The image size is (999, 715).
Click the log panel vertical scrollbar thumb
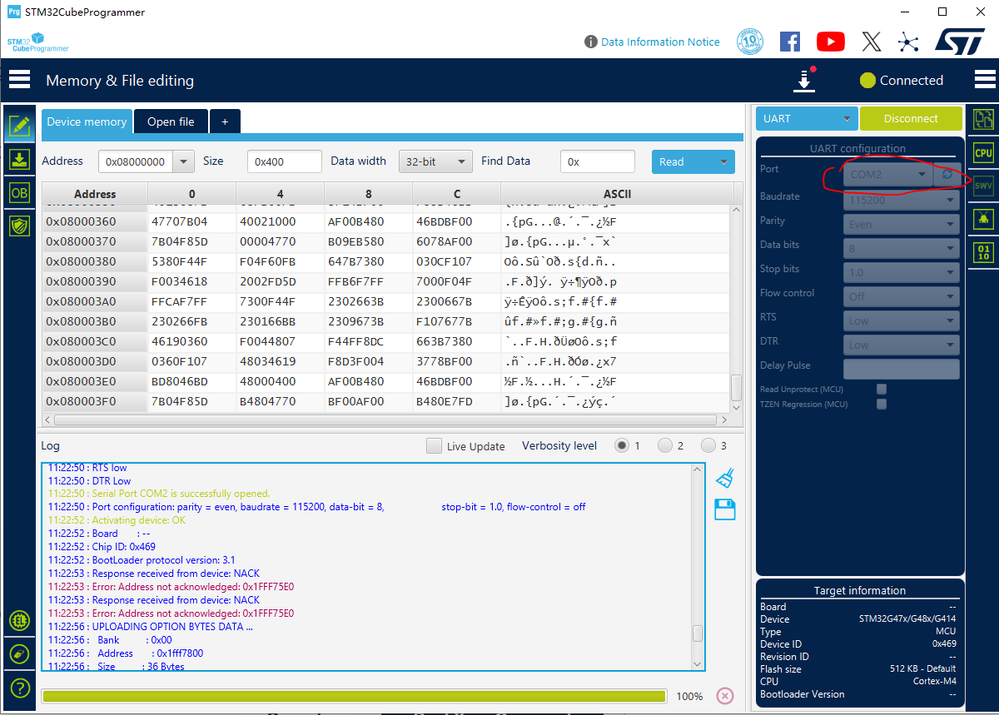[698, 633]
